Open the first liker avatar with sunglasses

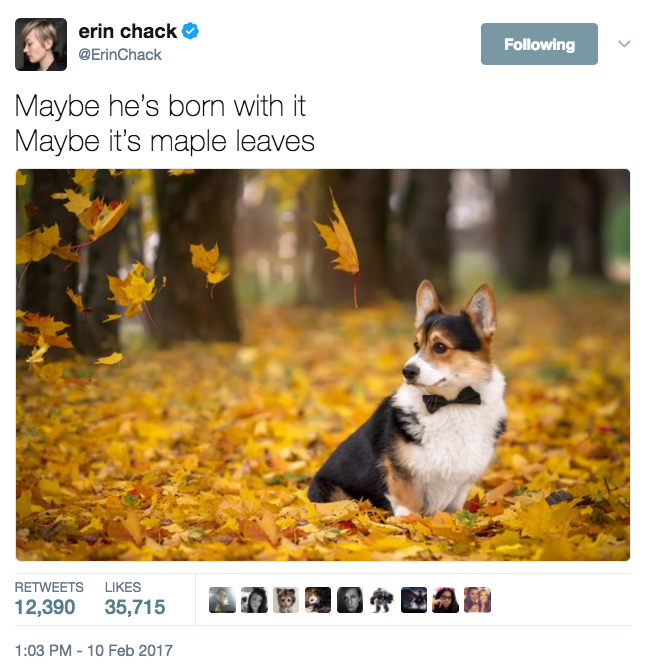point(222,600)
